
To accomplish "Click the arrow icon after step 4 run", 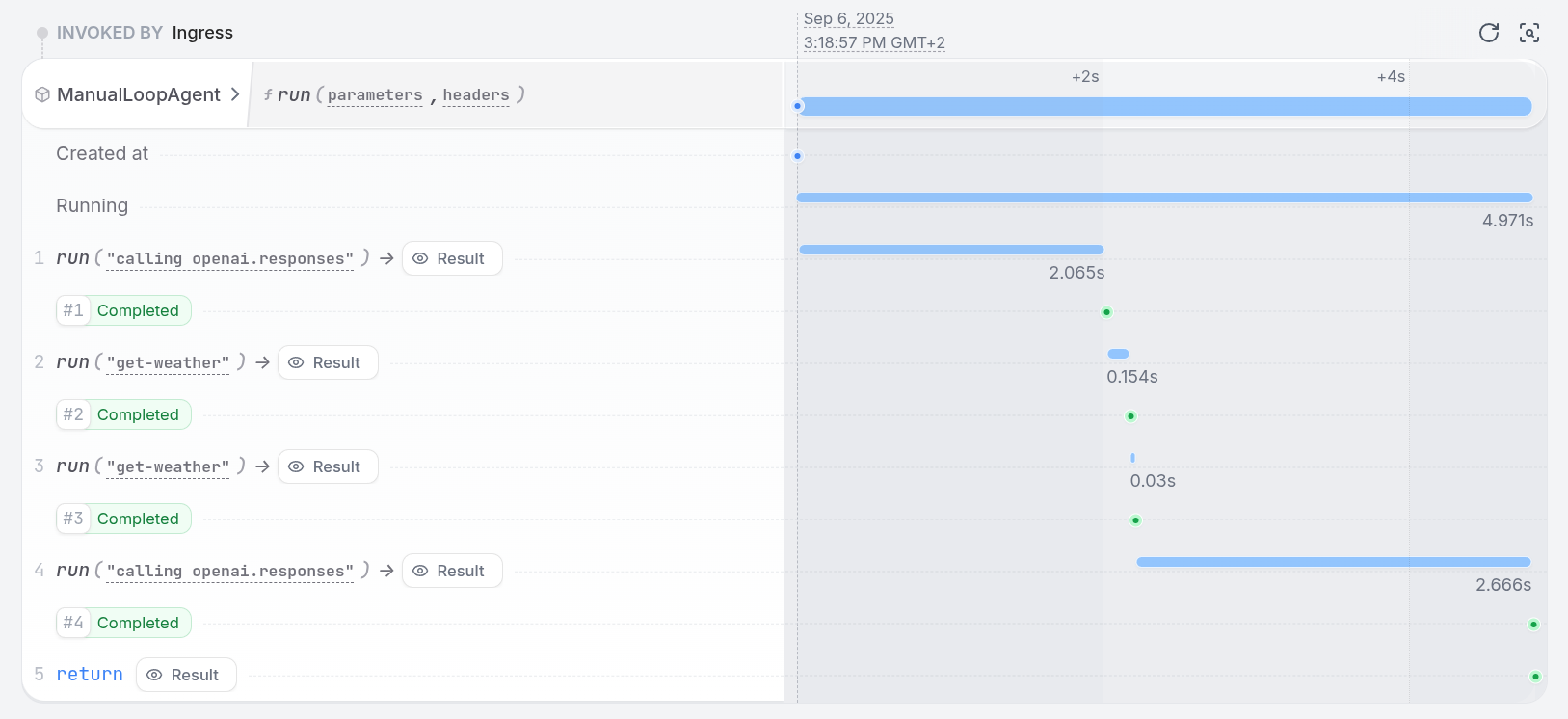I will (386, 571).
